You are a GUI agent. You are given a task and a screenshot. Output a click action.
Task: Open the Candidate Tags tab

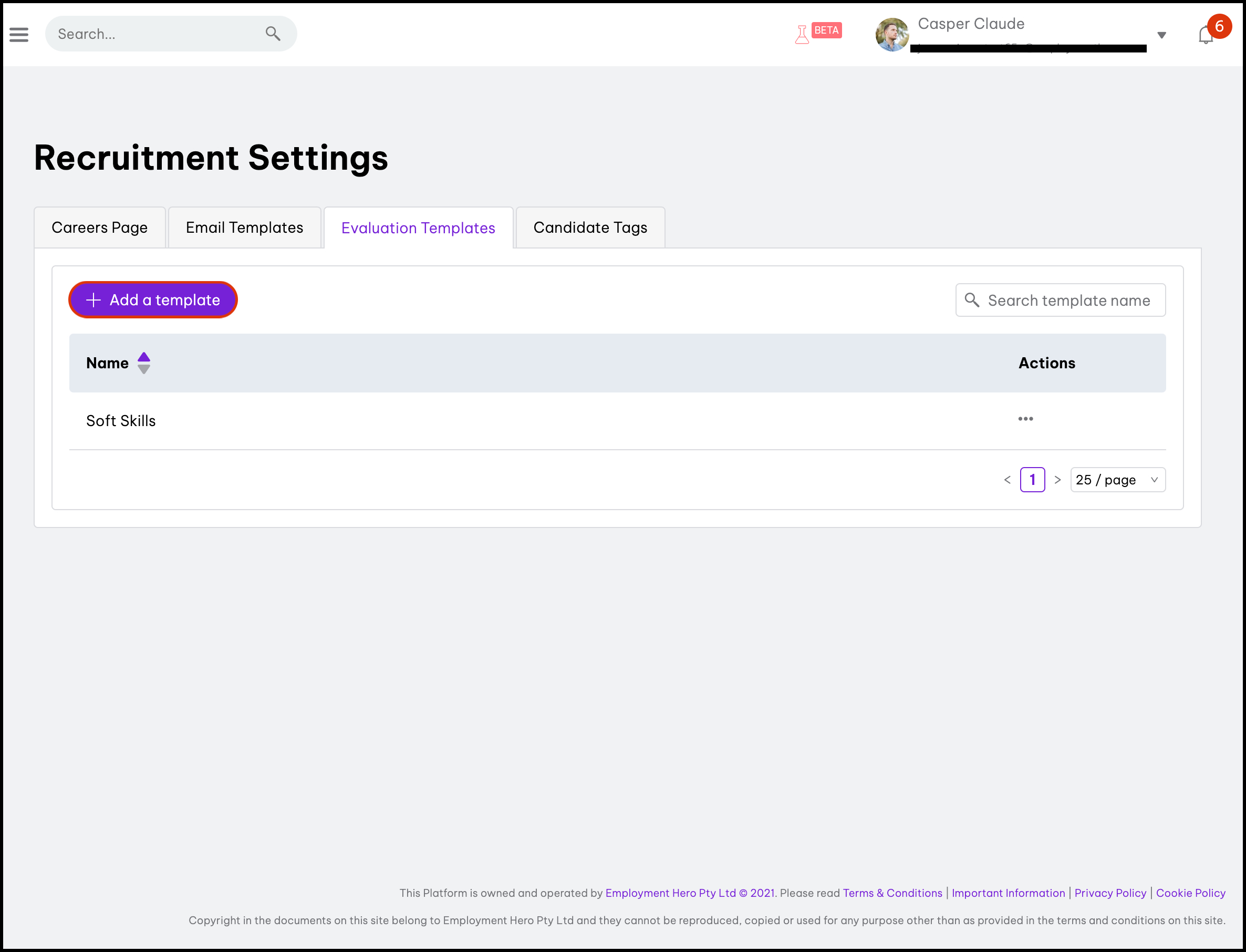(x=590, y=228)
